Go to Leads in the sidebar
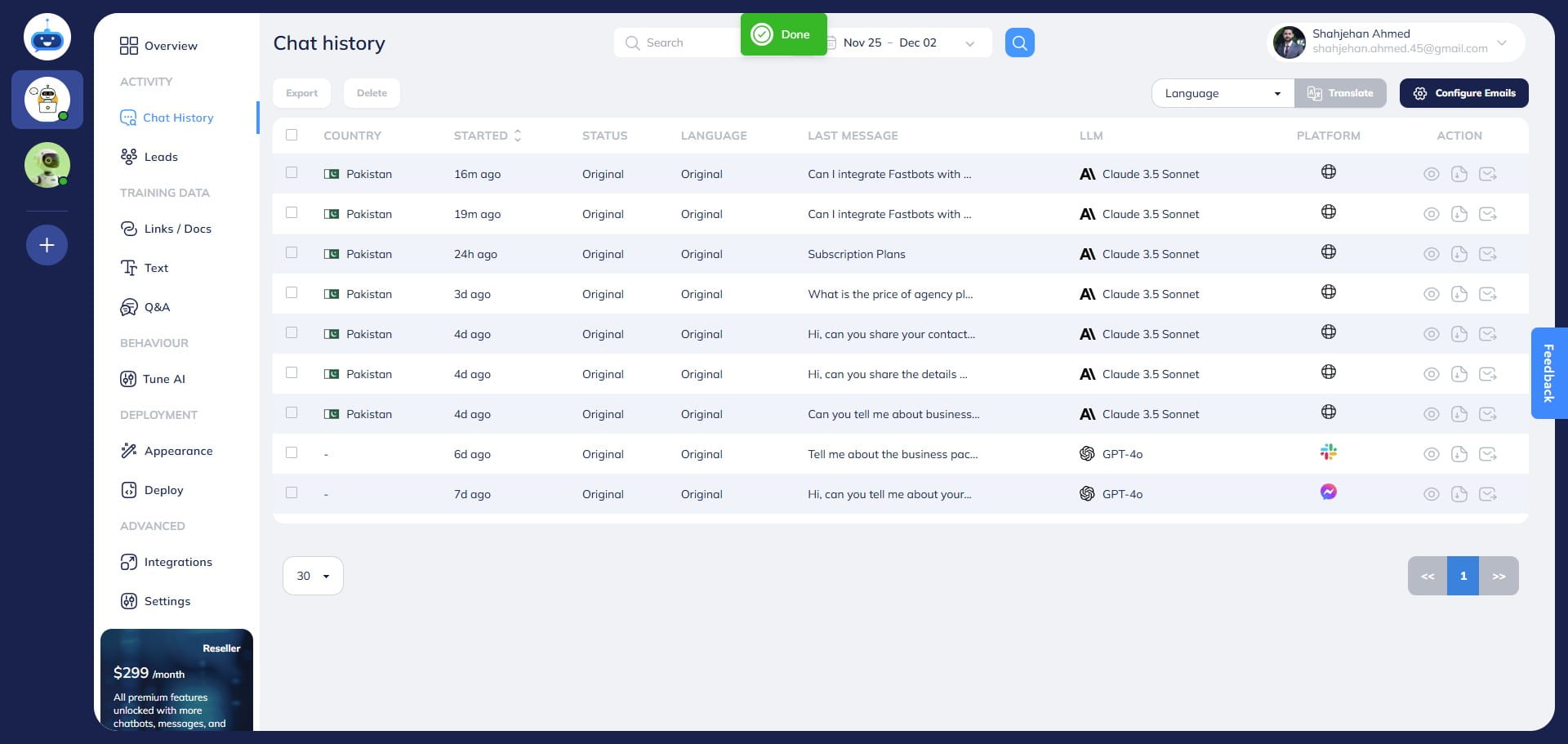 (x=160, y=157)
